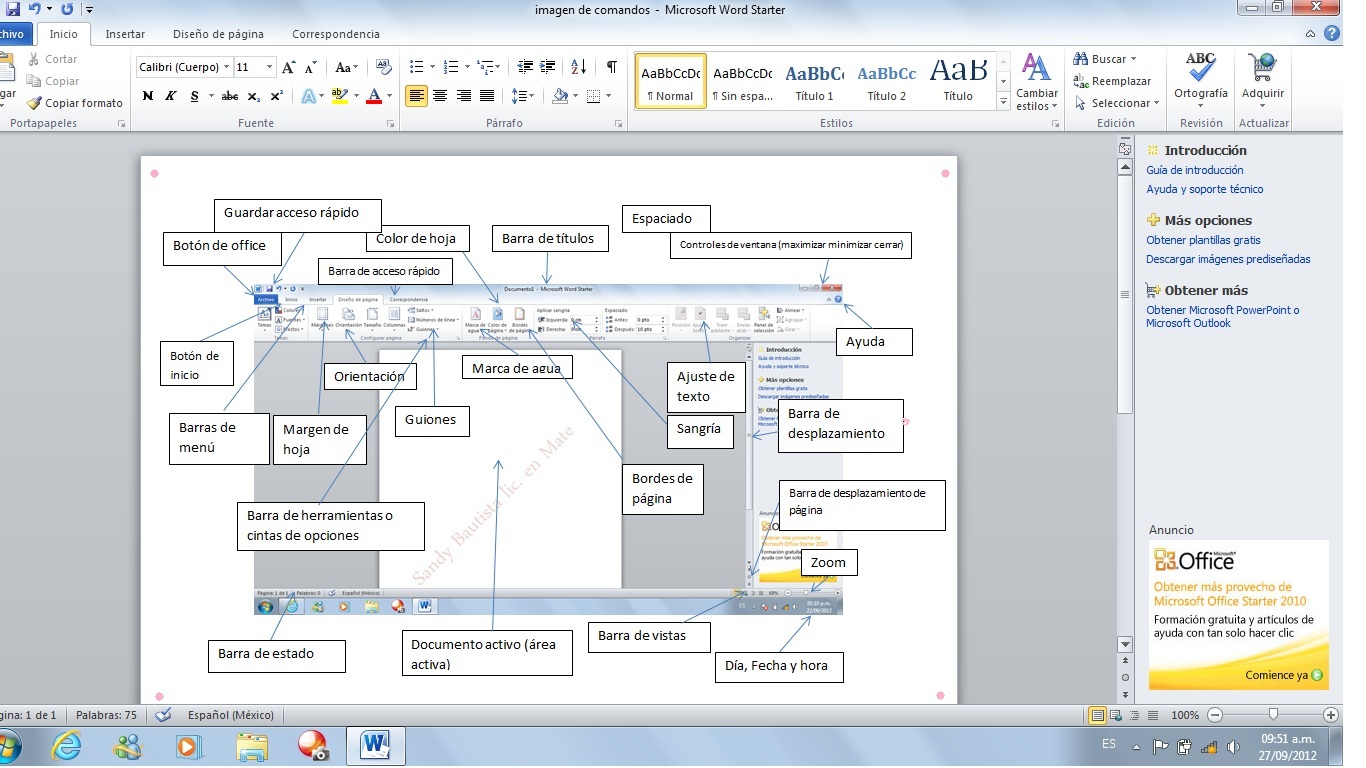Image resolution: width=1366 pixels, height=768 pixels.
Task: Toggle superscript x² formatting
Action: tap(277, 96)
